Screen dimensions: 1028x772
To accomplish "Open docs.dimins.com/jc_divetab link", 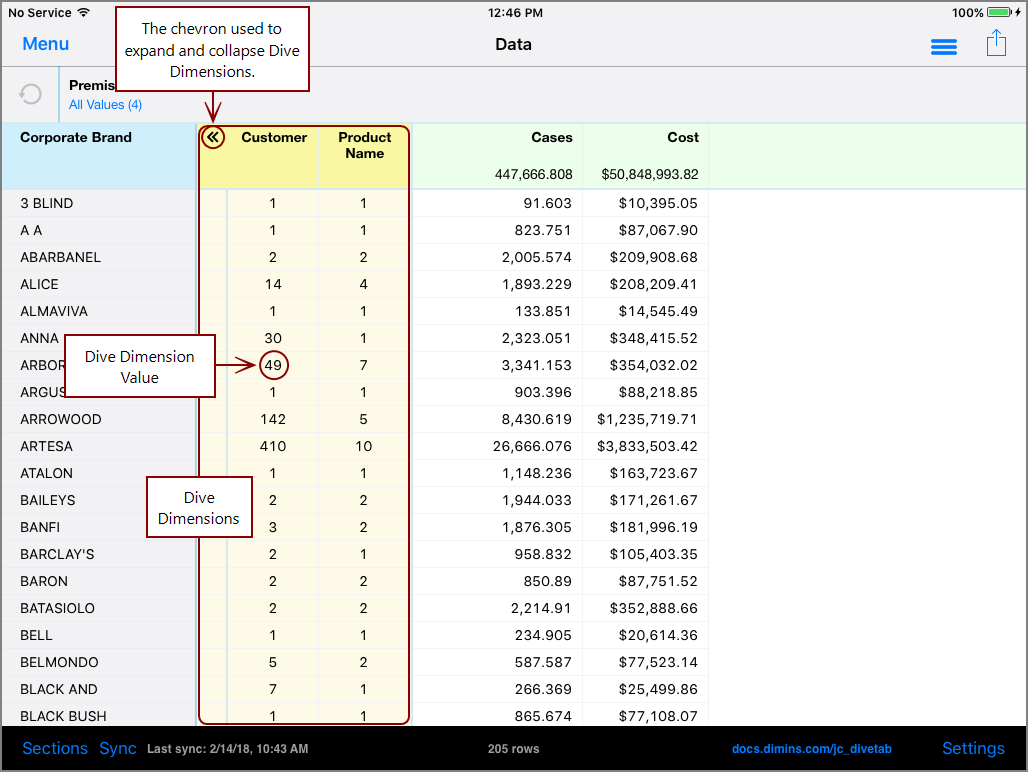I will (x=811, y=749).
